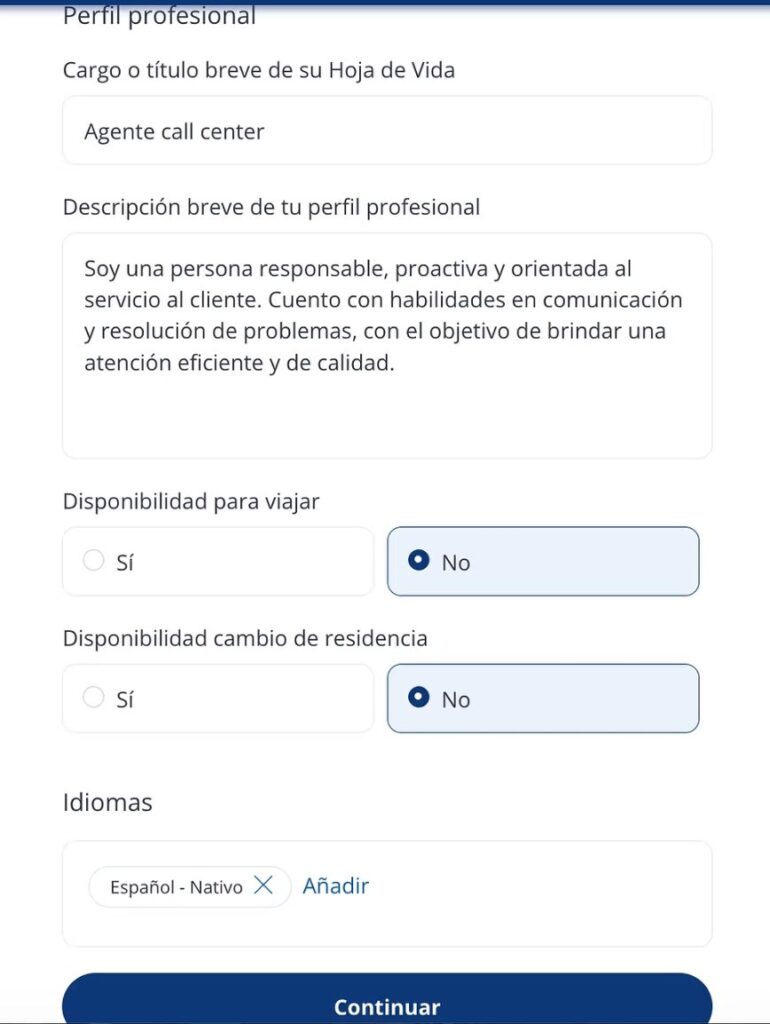Click the Español - Nativo chip label
Screen dimensions: 770x1024
[176, 887]
